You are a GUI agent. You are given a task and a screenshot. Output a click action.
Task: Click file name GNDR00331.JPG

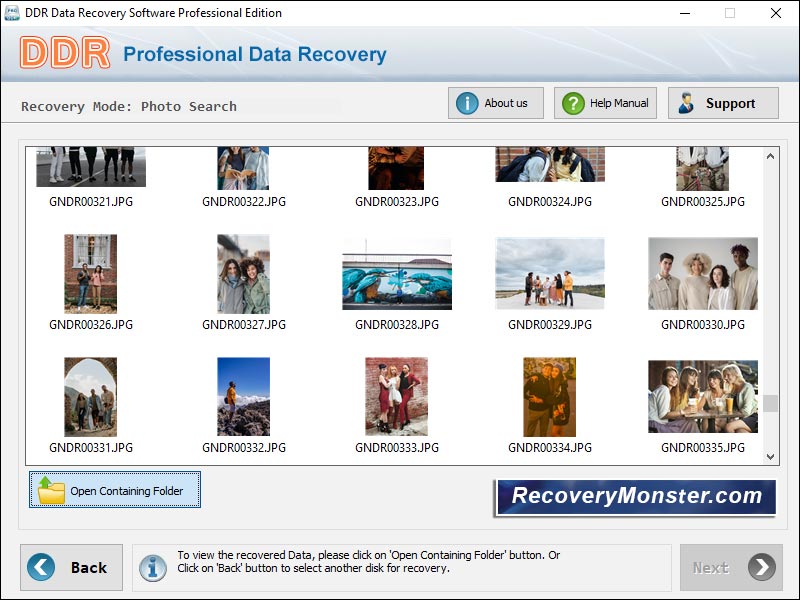(91, 447)
